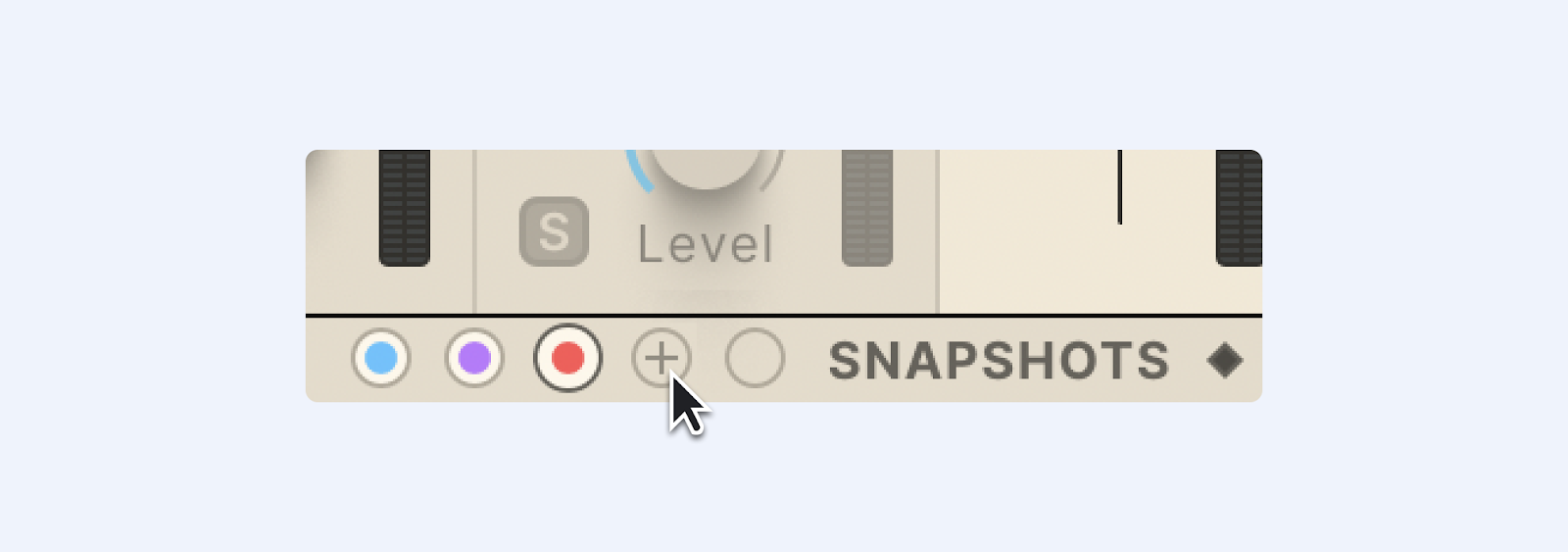The image size is (1568, 552).
Task: Select the active red snapshot slot
Action: [x=567, y=359]
